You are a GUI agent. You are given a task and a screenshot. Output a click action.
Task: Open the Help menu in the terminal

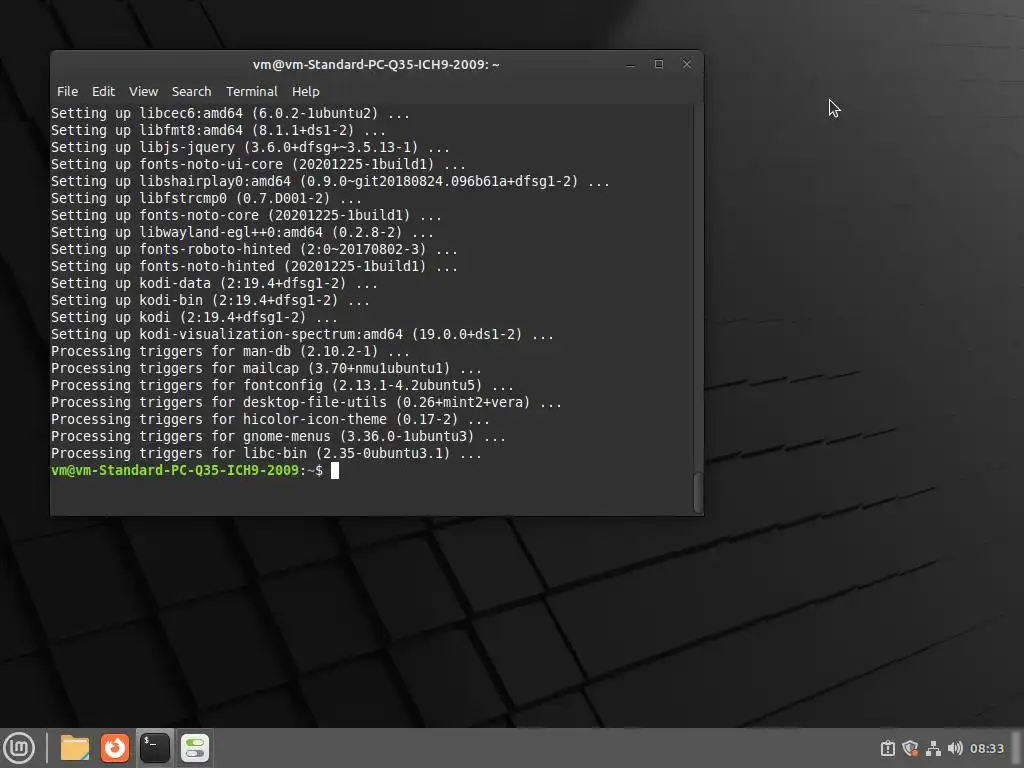click(306, 91)
